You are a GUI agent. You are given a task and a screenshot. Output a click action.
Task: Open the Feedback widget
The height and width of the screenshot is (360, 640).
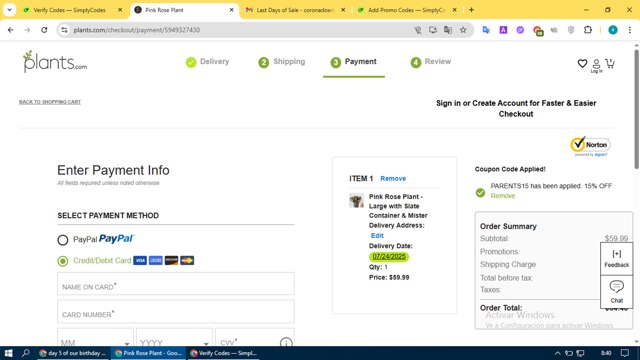[616, 258]
